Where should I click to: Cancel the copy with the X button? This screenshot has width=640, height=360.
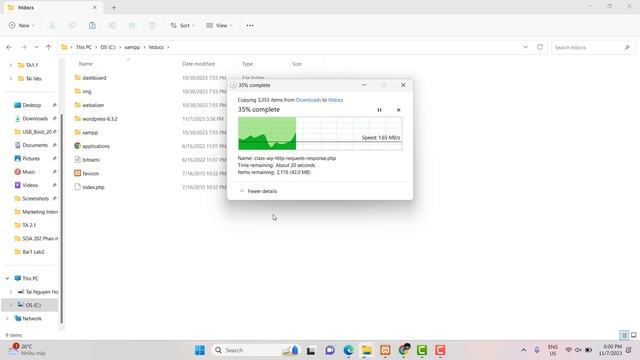pos(398,110)
